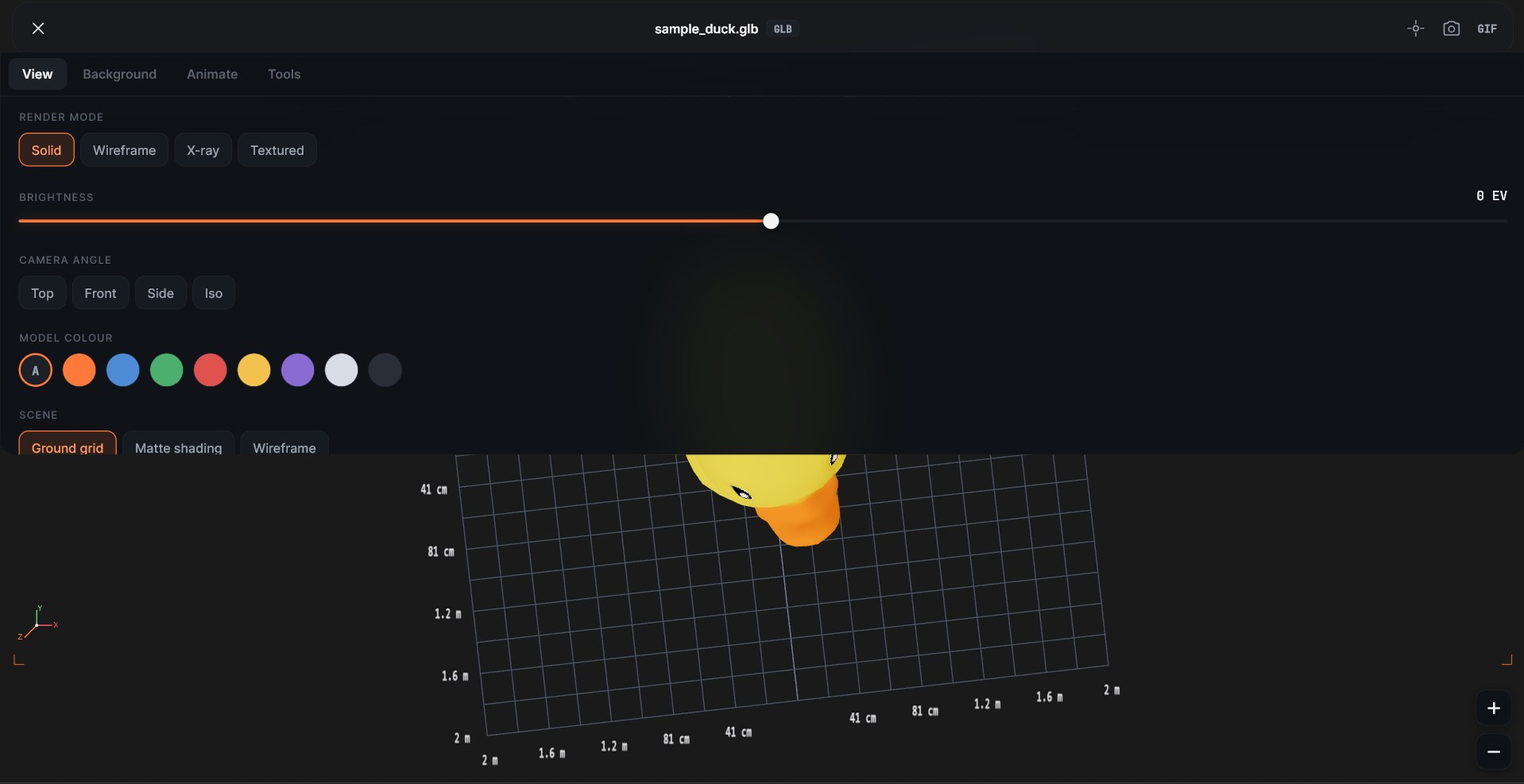Zoom in with the plus button
This screenshot has height=784, width=1524.
[x=1494, y=709]
